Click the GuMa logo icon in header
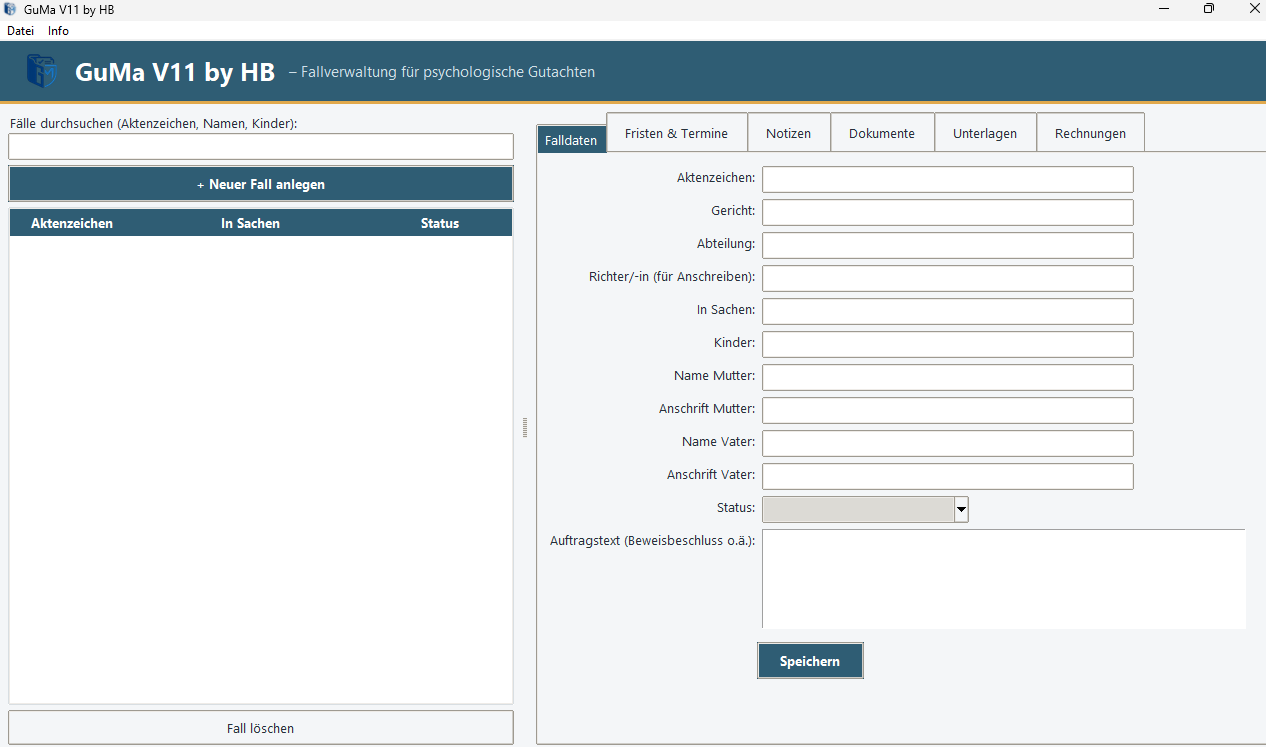This screenshot has height=747, width=1266. coord(42,71)
